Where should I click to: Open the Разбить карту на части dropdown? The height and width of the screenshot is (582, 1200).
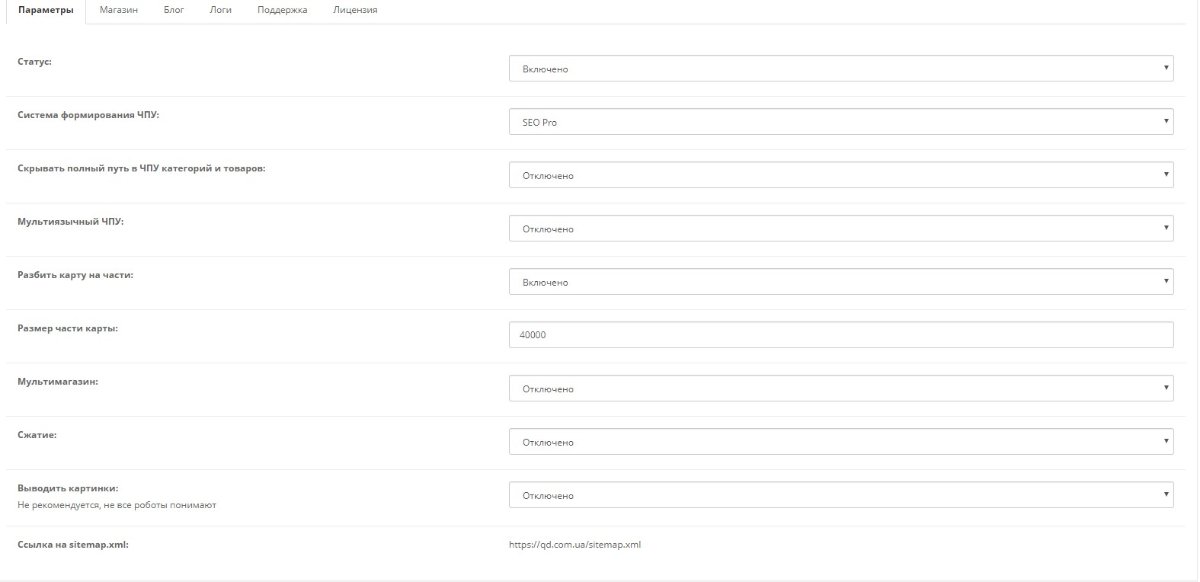click(x=841, y=282)
